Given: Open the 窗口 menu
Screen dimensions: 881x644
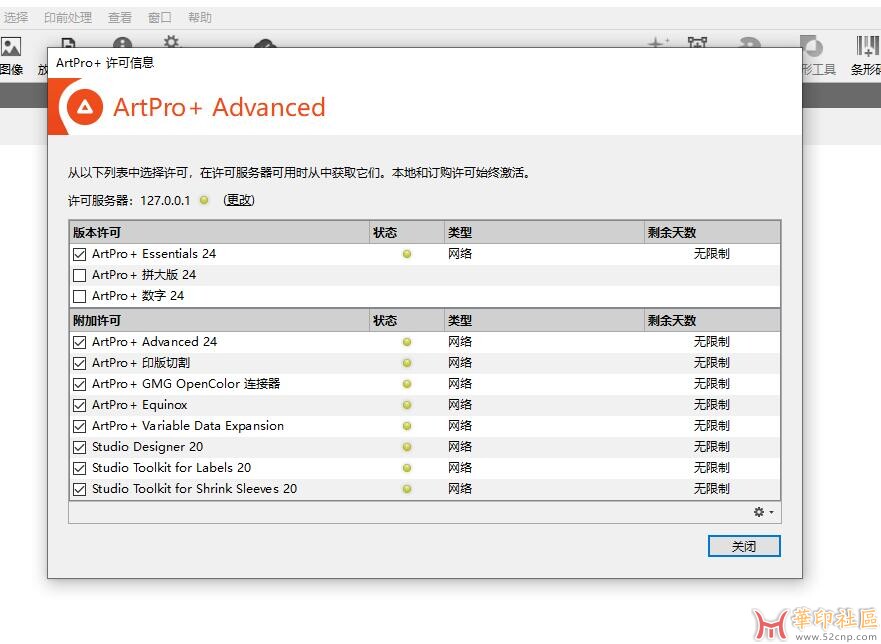Looking at the screenshot, I should click(x=160, y=17).
